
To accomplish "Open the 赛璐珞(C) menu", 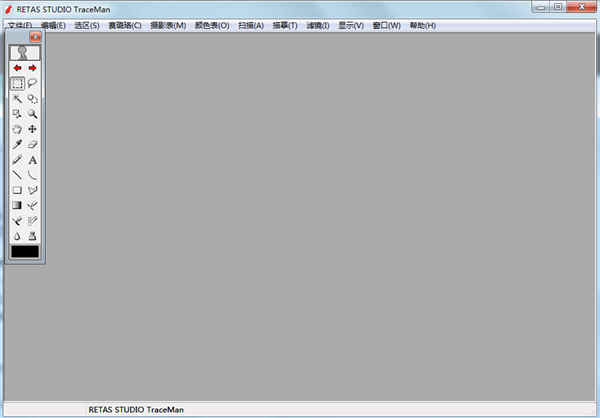I will tap(125, 26).
